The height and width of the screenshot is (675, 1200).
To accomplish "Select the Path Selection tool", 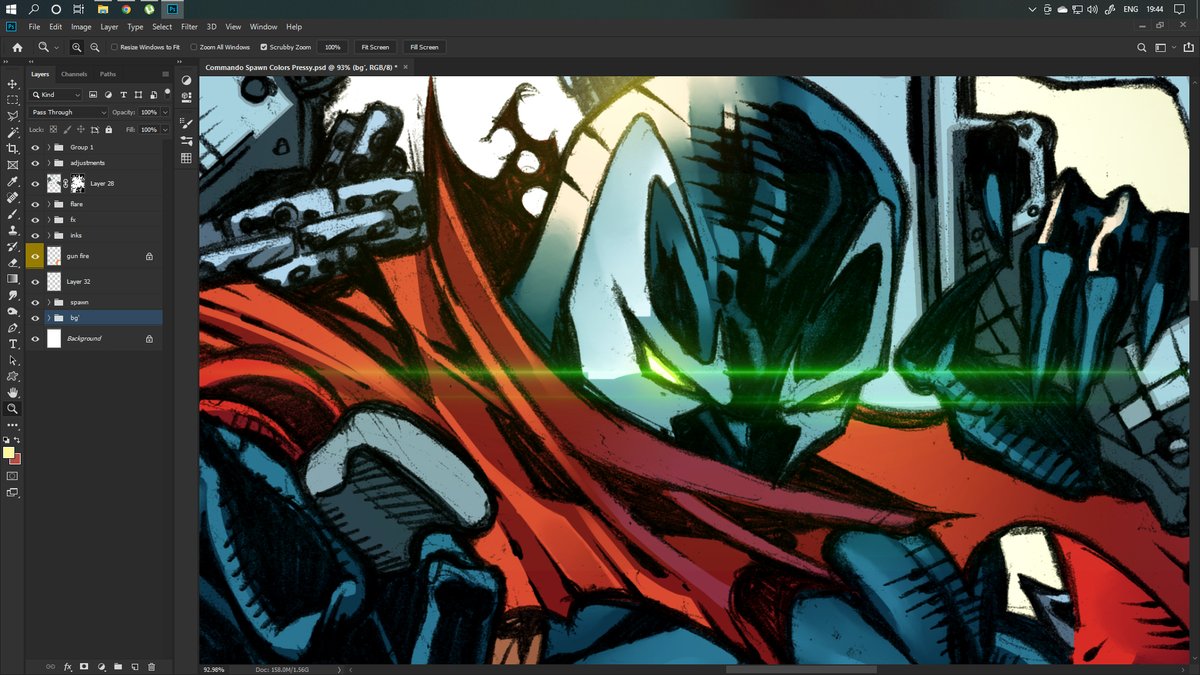I will tap(13, 360).
